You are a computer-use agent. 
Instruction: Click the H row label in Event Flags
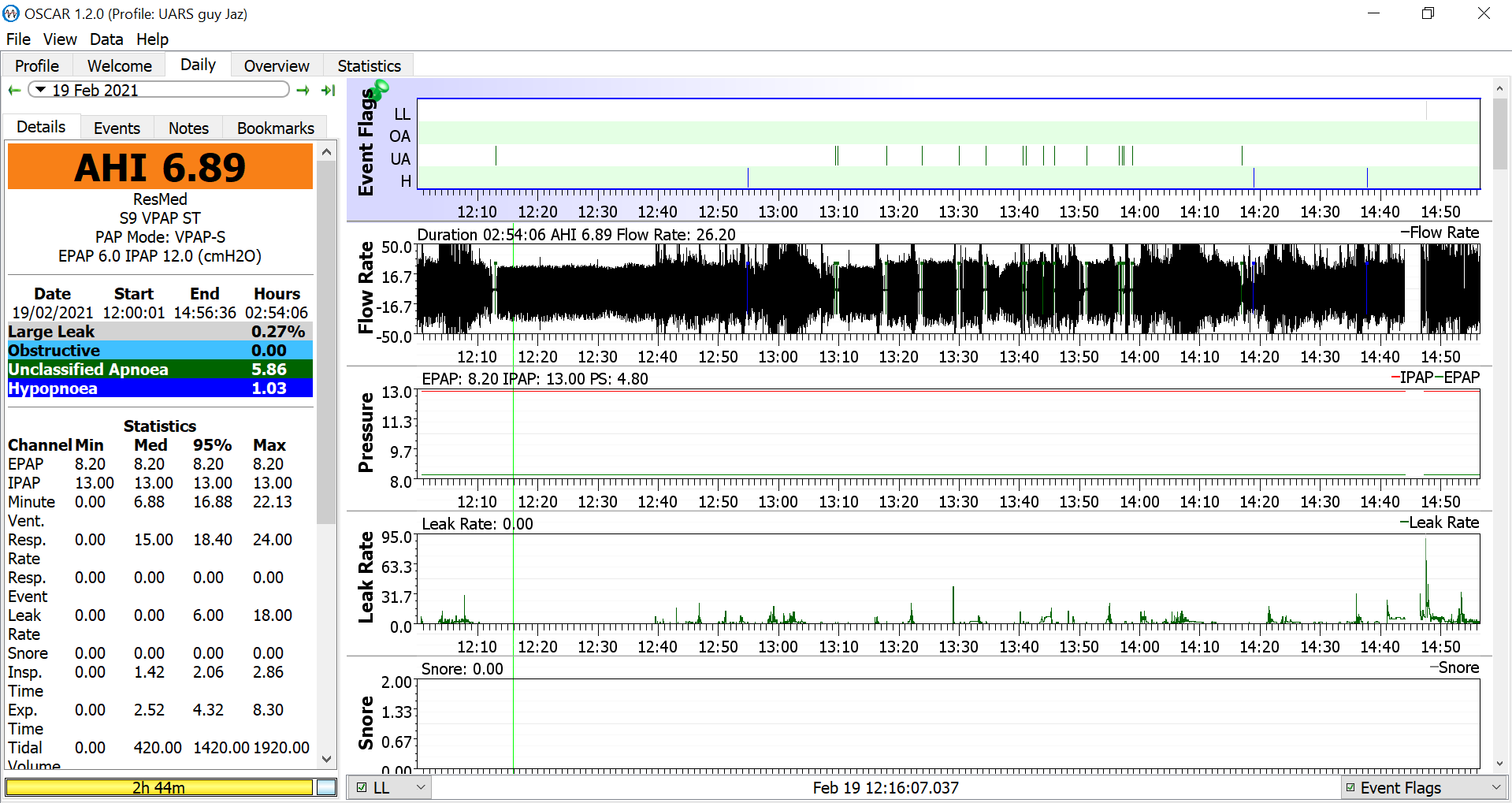click(x=406, y=181)
